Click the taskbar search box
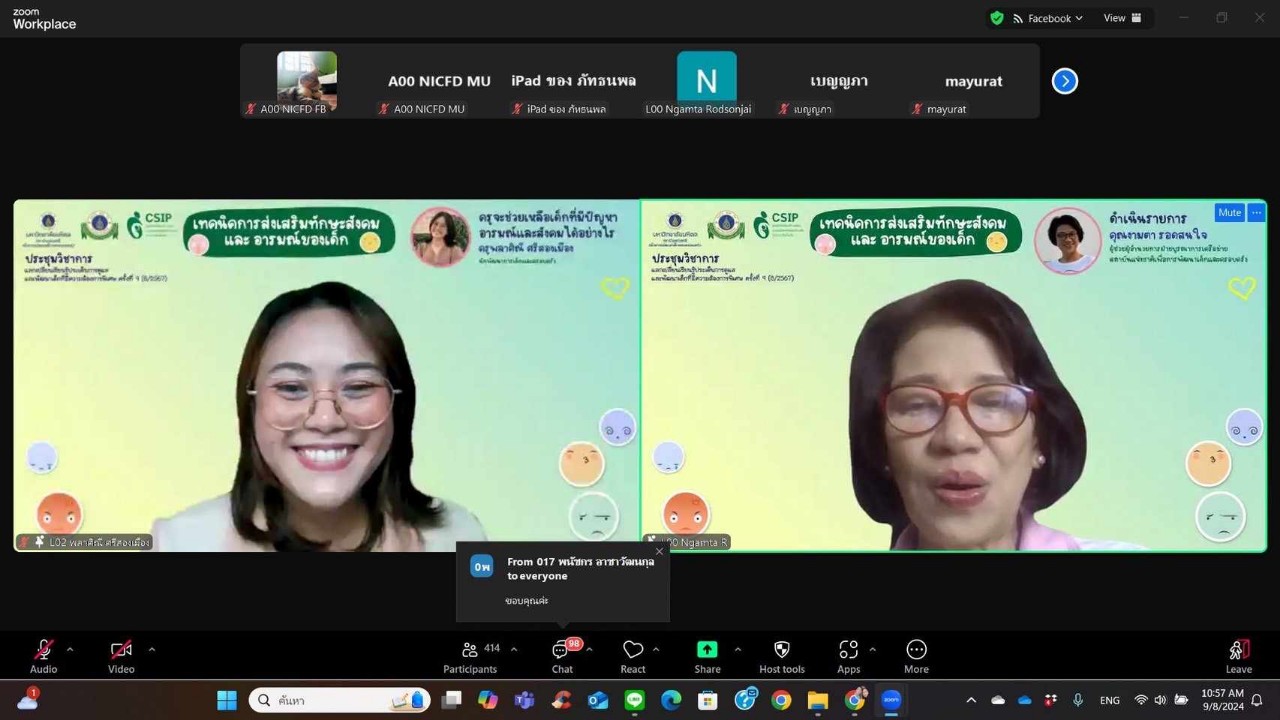 [x=340, y=700]
